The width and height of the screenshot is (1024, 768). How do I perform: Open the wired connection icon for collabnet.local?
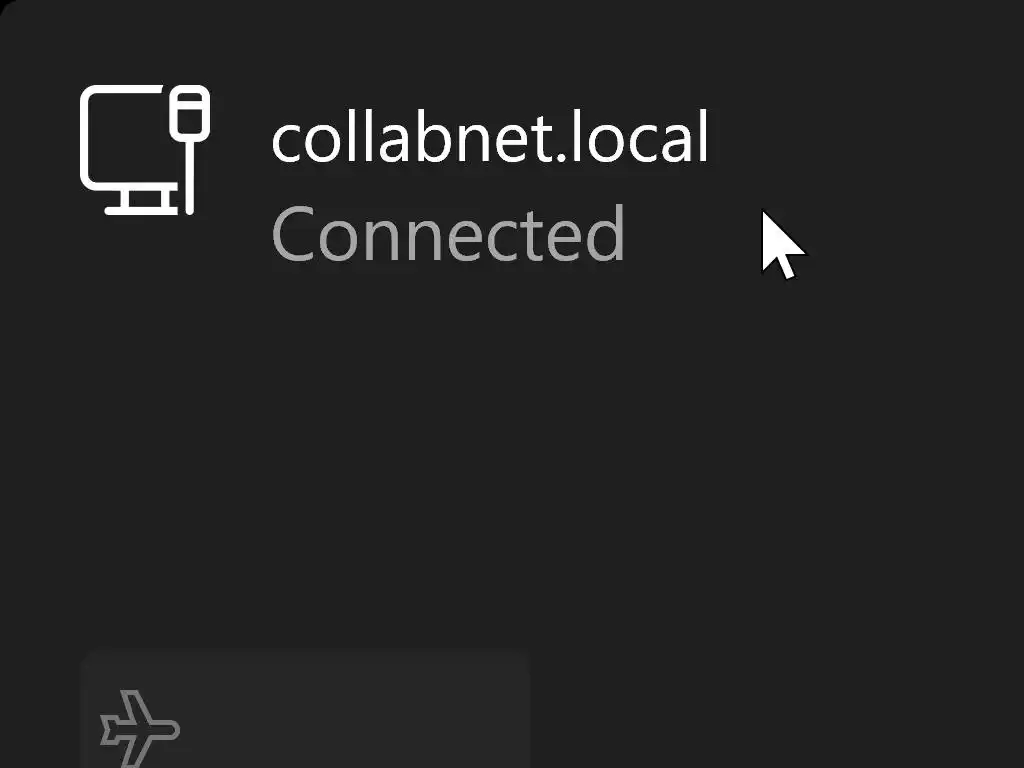(145, 150)
